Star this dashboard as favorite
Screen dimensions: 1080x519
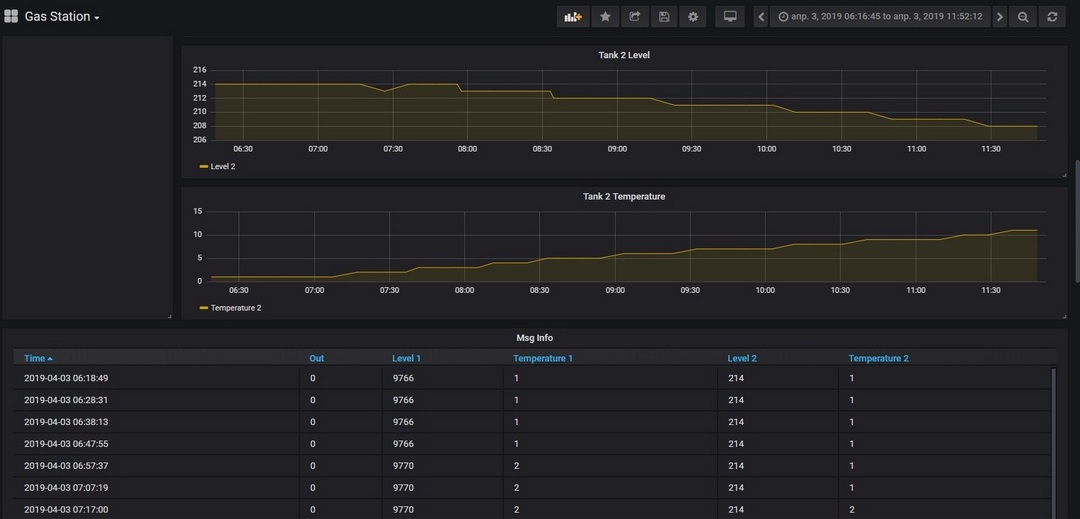point(605,17)
